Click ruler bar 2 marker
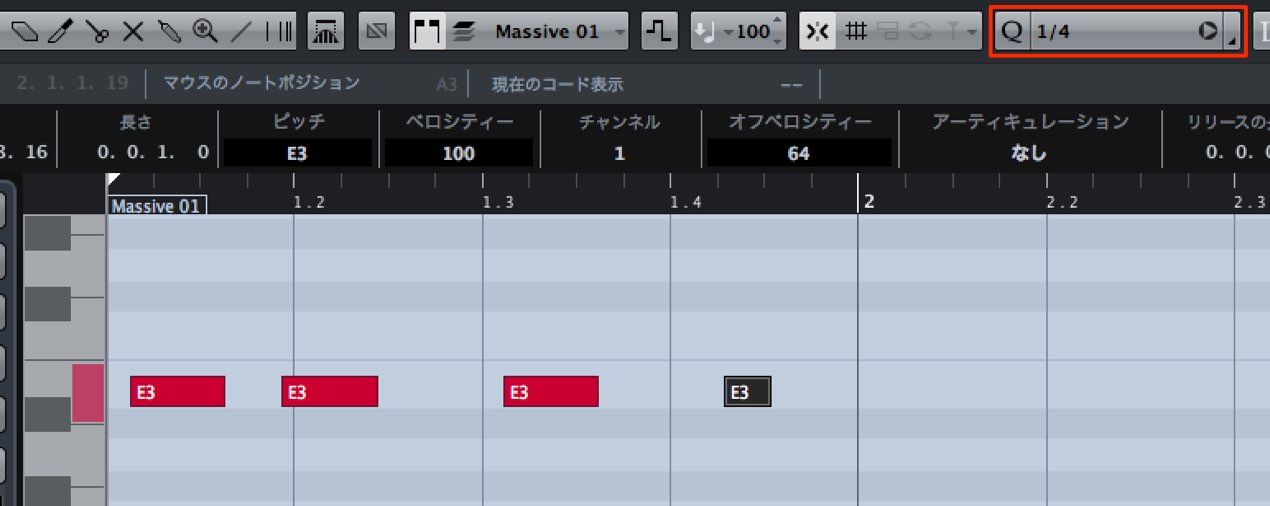The width and height of the screenshot is (1270, 506). click(x=869, y=201)
